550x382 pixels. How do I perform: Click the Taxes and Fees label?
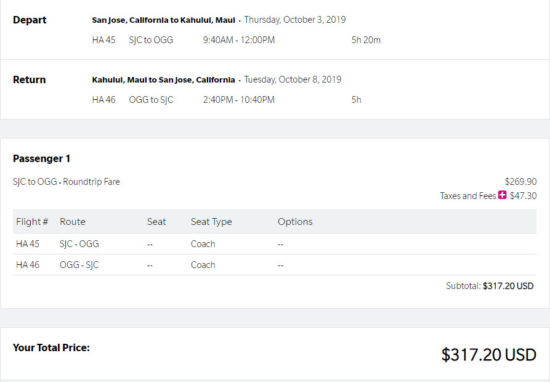(468, 196)
